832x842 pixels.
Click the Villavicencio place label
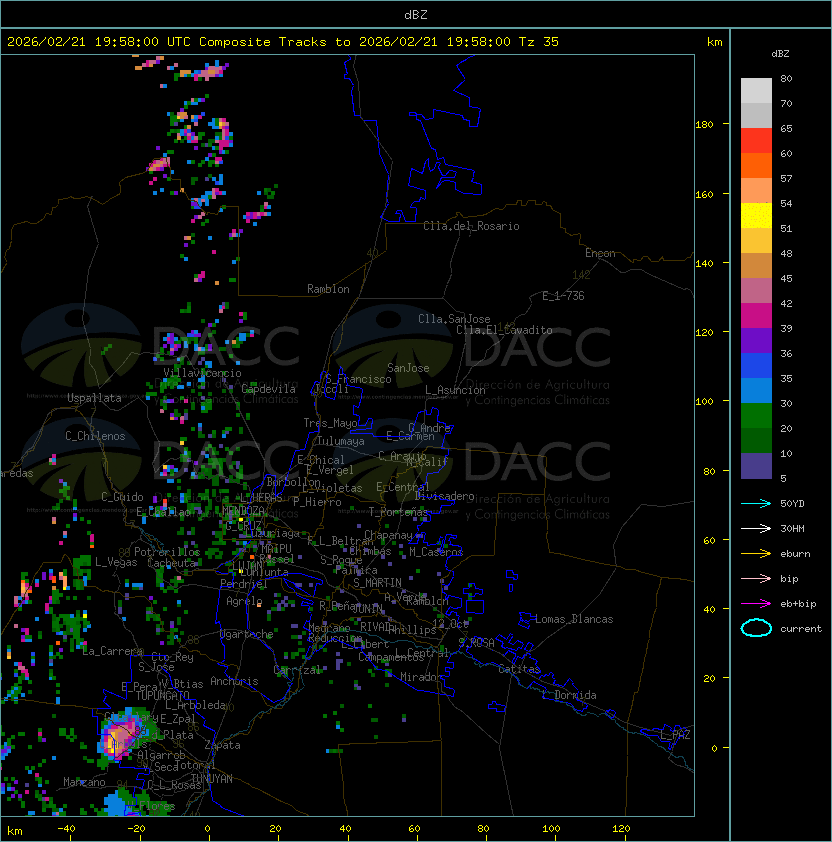[x=202, y=373]
